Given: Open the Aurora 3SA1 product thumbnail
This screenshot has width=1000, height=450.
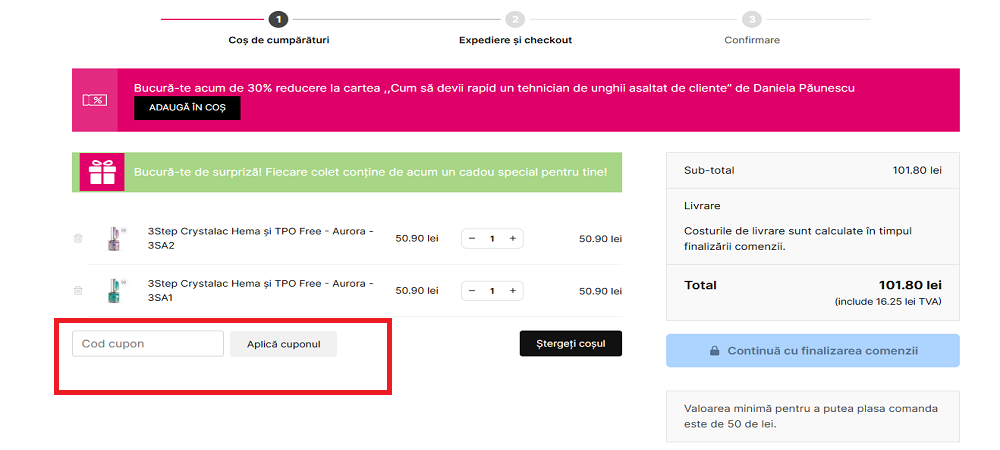Looking at the screenshot, I should coord(114,291).
